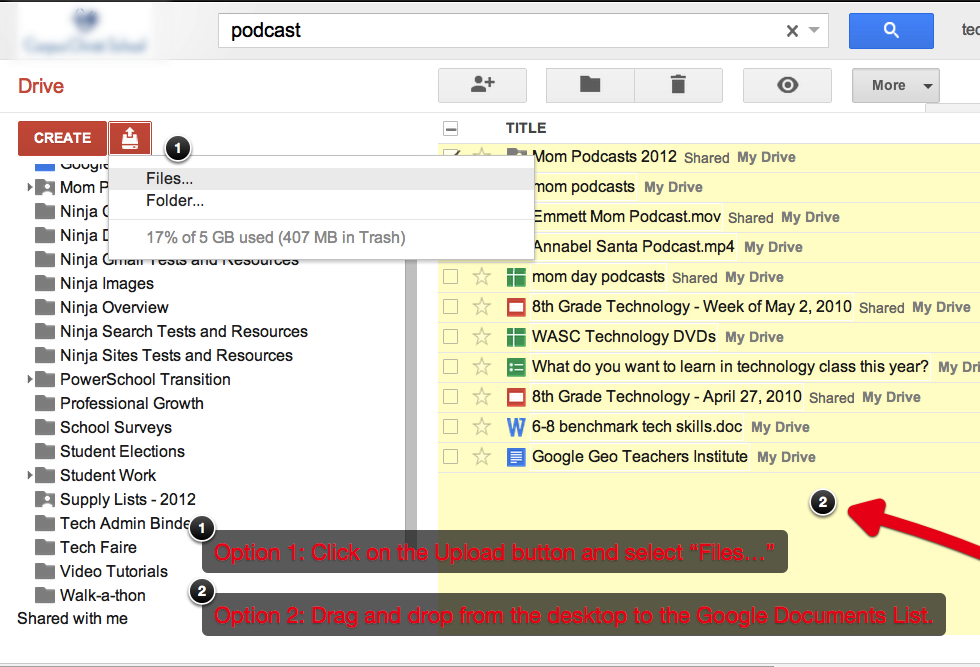Open Mom Podcasts 2012 folder link
980x667 pixels.
[x=604, y=156]
